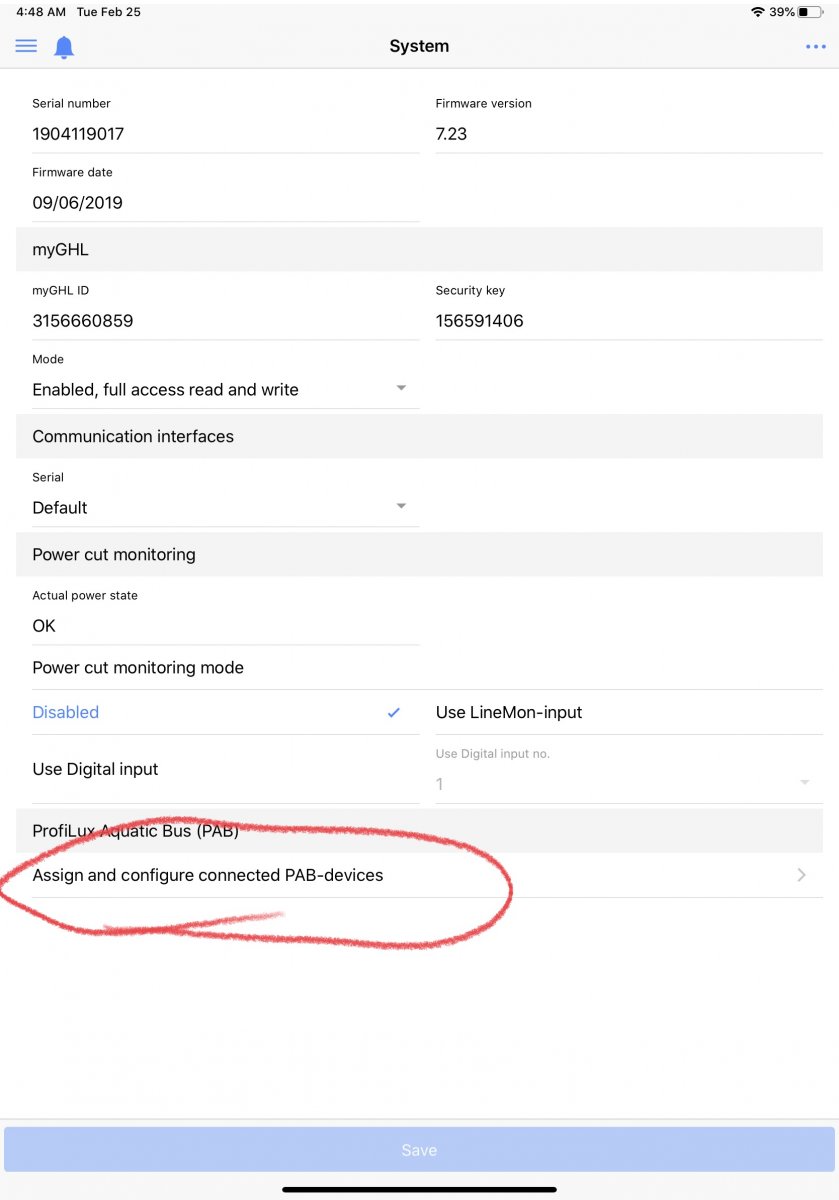Click the Firmware version field 7.23
This screenshot has height=1200, width=839.
coord(629,134)
